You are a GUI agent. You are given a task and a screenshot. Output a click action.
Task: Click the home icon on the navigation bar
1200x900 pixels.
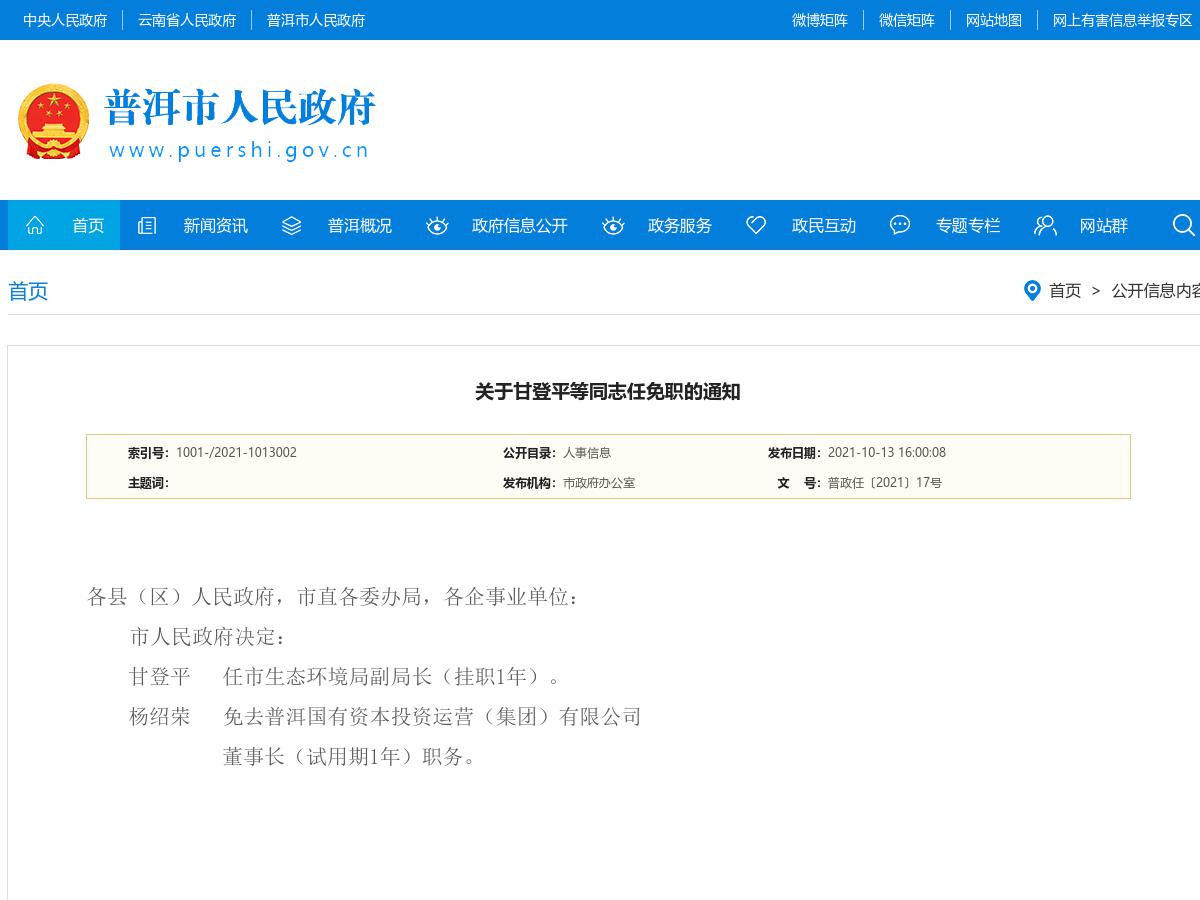coord(35,225)
